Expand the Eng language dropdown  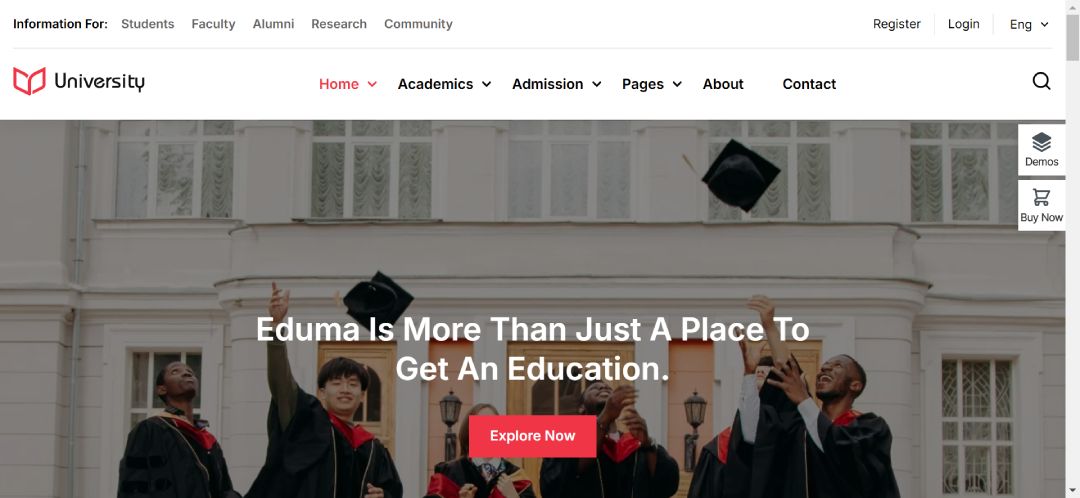coord(1029,24)
